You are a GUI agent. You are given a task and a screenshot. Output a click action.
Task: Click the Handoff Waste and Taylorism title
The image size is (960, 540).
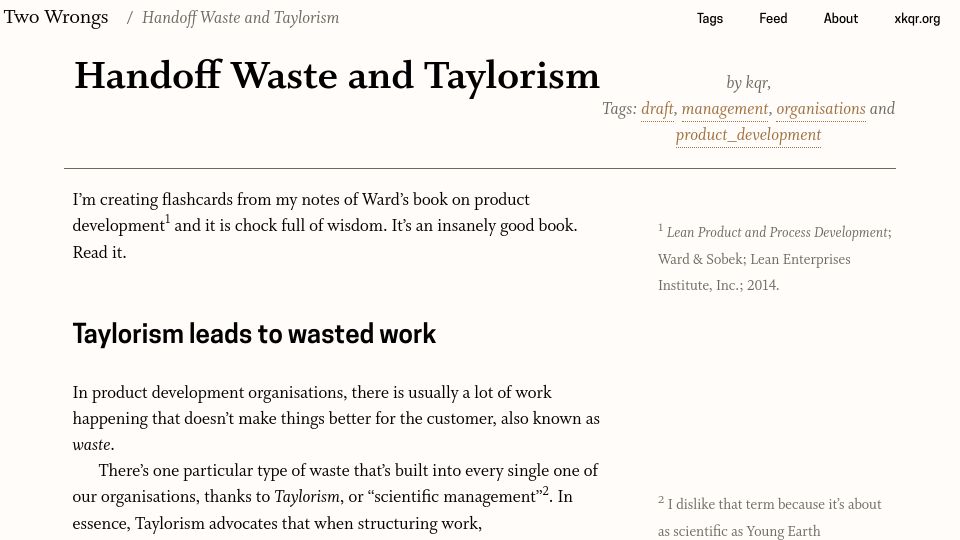337,77
